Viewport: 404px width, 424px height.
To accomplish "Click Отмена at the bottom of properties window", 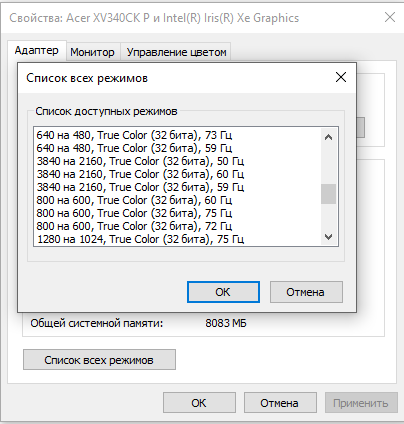I will pyautogui.click(x=280, y=403).
